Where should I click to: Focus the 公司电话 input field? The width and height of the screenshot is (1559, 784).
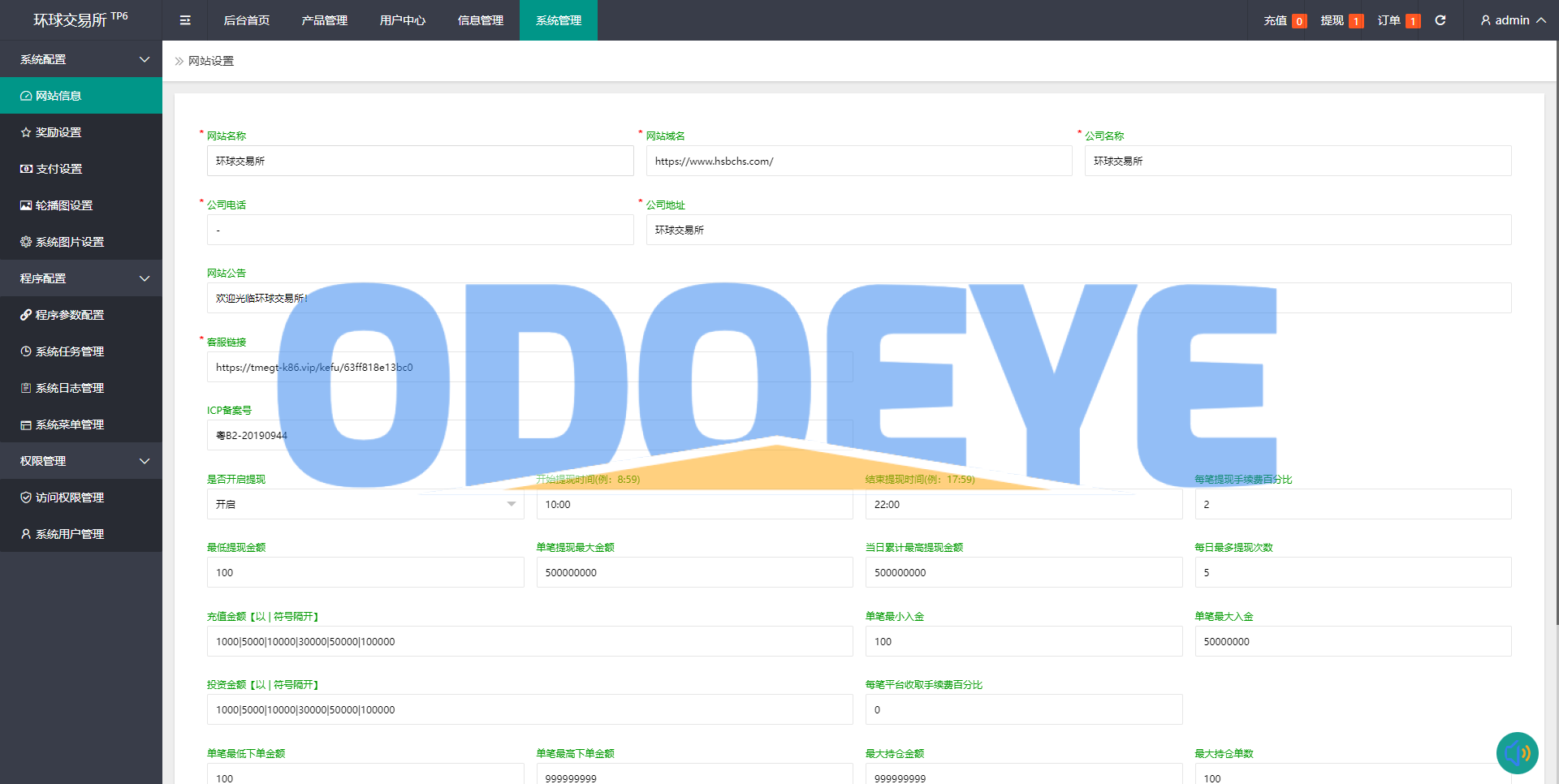pyautogui.click(x=421, y=230)
